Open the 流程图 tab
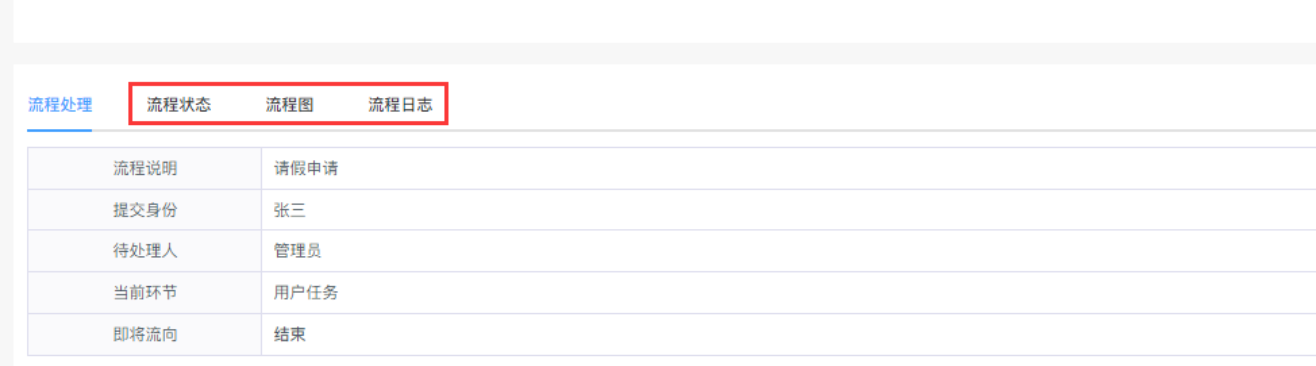 tap(290, 105)
